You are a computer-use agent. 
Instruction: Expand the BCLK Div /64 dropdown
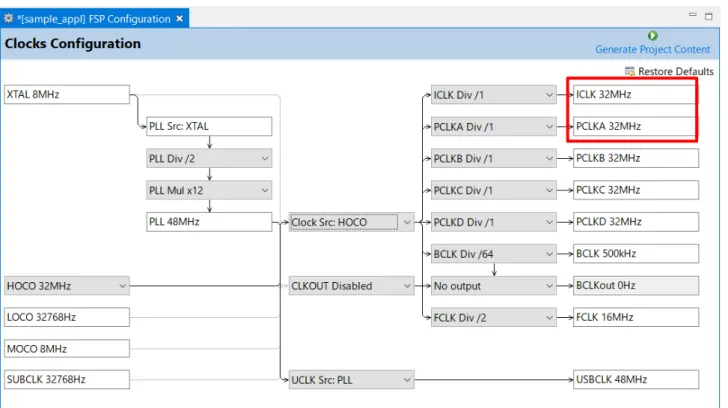point(494,254)
